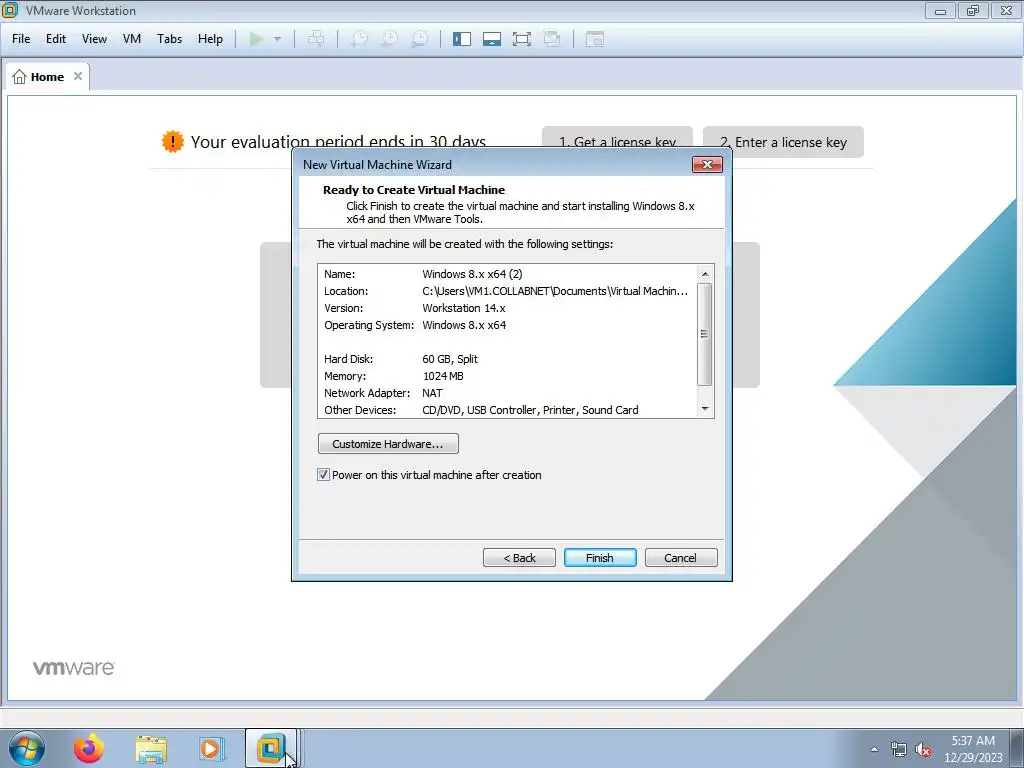Click scroll down arrow in settings list

pos(705,409)
